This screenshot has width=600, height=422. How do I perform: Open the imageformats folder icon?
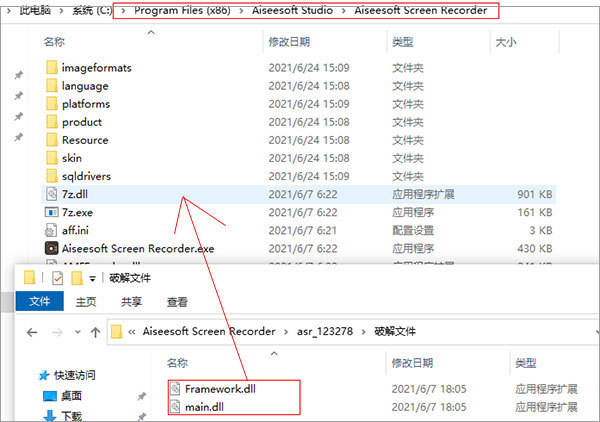[x=52, y=67]
